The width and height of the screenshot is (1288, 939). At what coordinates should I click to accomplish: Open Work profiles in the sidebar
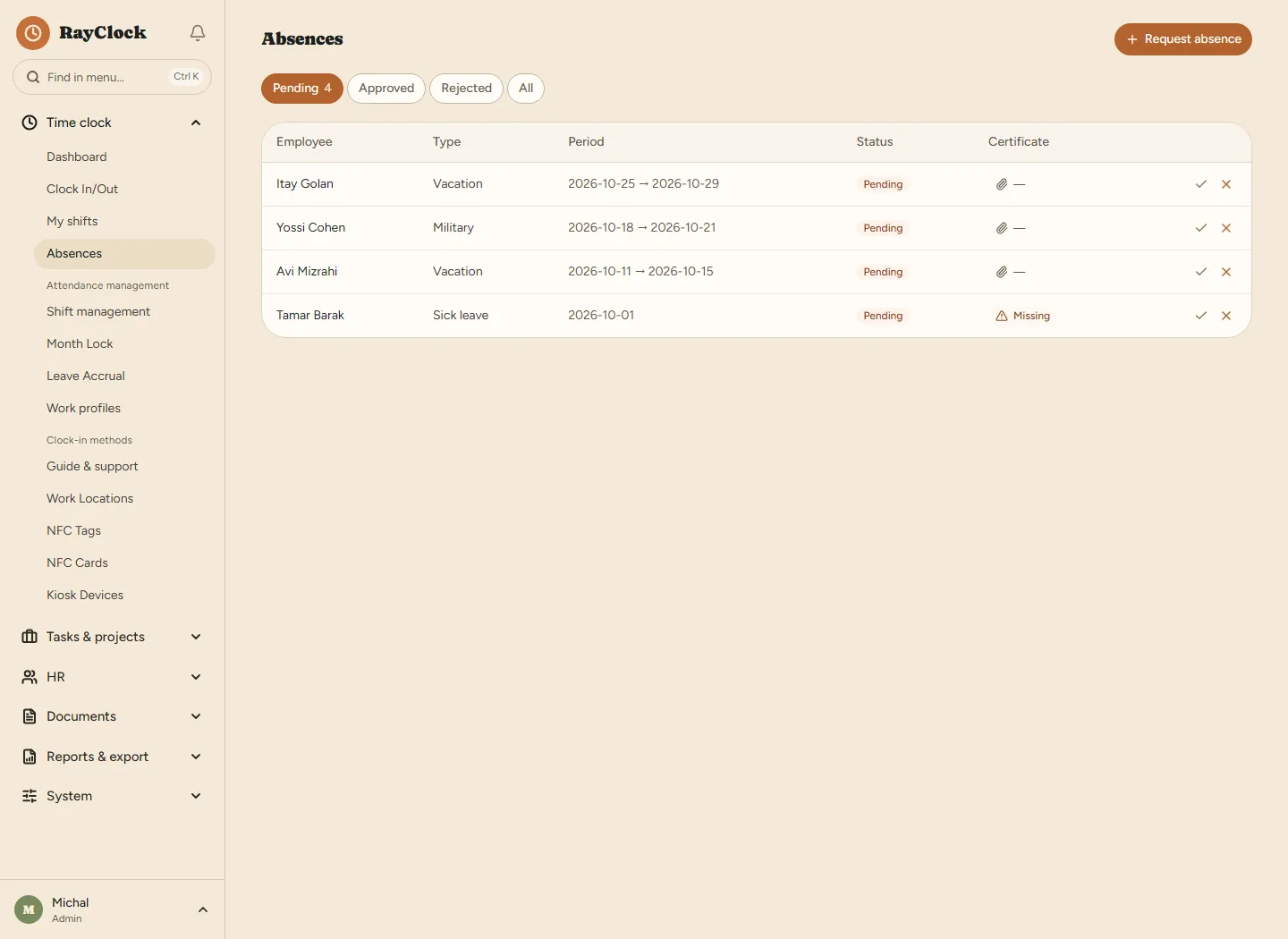tap(124, 408)
